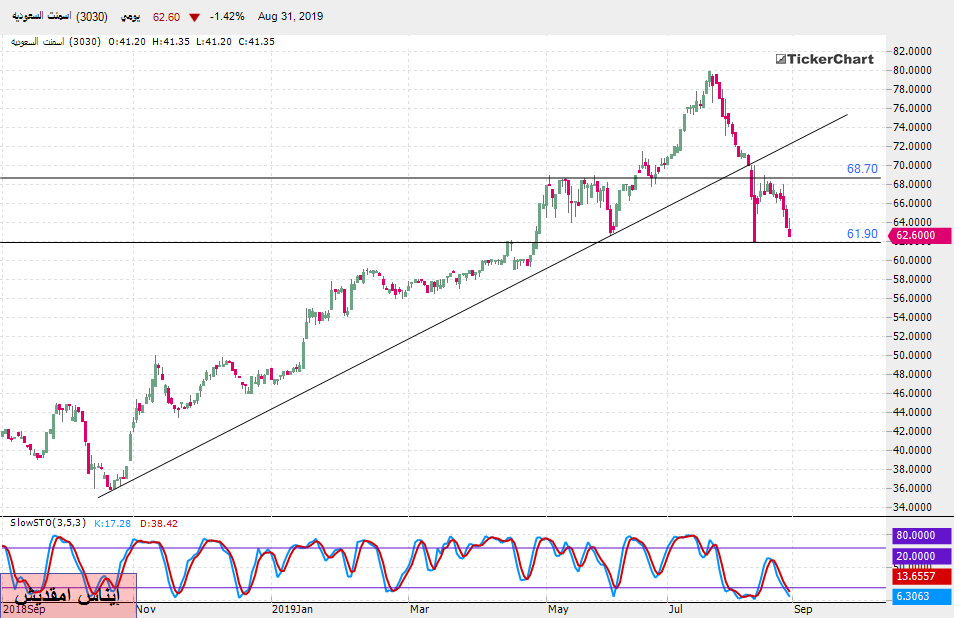Click the 80.0000 level on the price axis
954x618 pixels.
(914, 70)
